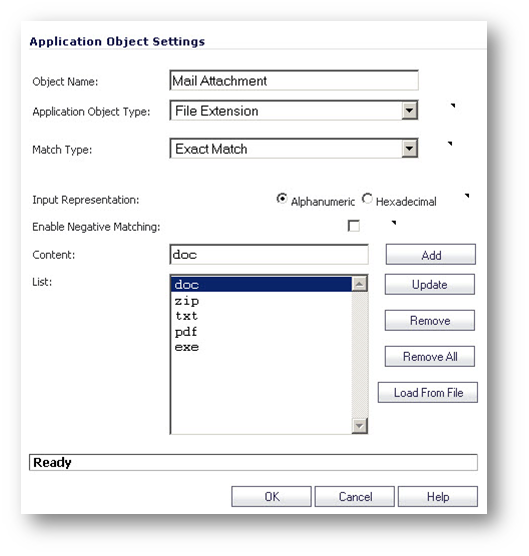Click the tooltip arrow next to Hexadecimal
The image size is (529, 556).
point(467,195)
